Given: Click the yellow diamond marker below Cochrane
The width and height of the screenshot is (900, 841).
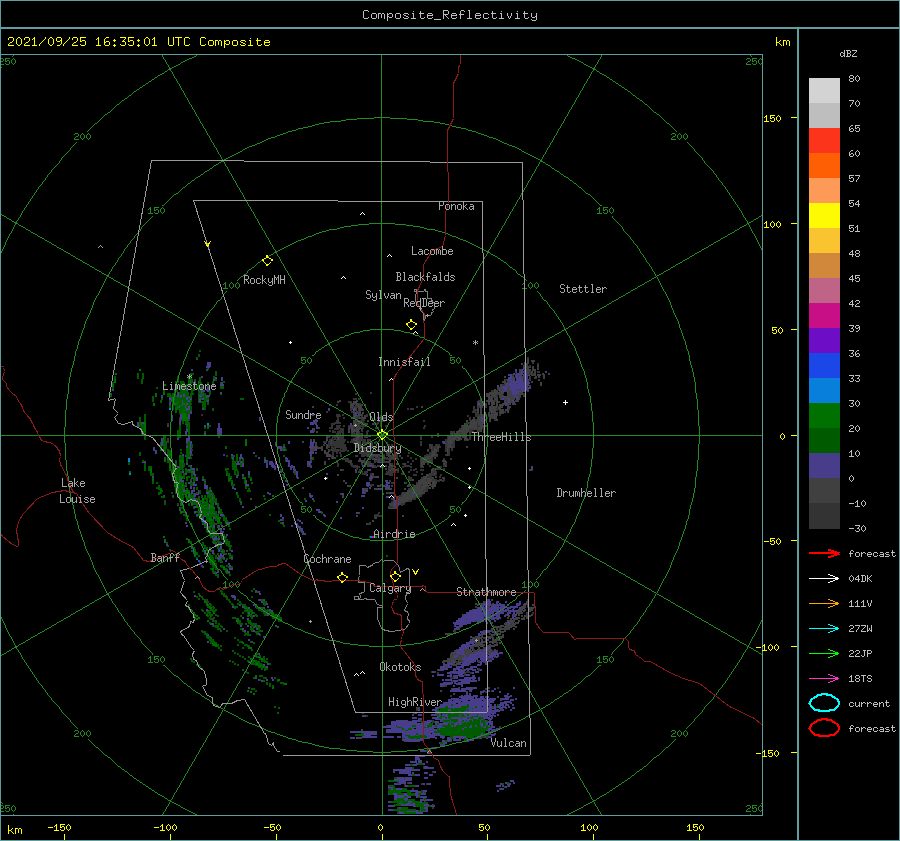Looking at the screenshot, I should click(343, 577).
